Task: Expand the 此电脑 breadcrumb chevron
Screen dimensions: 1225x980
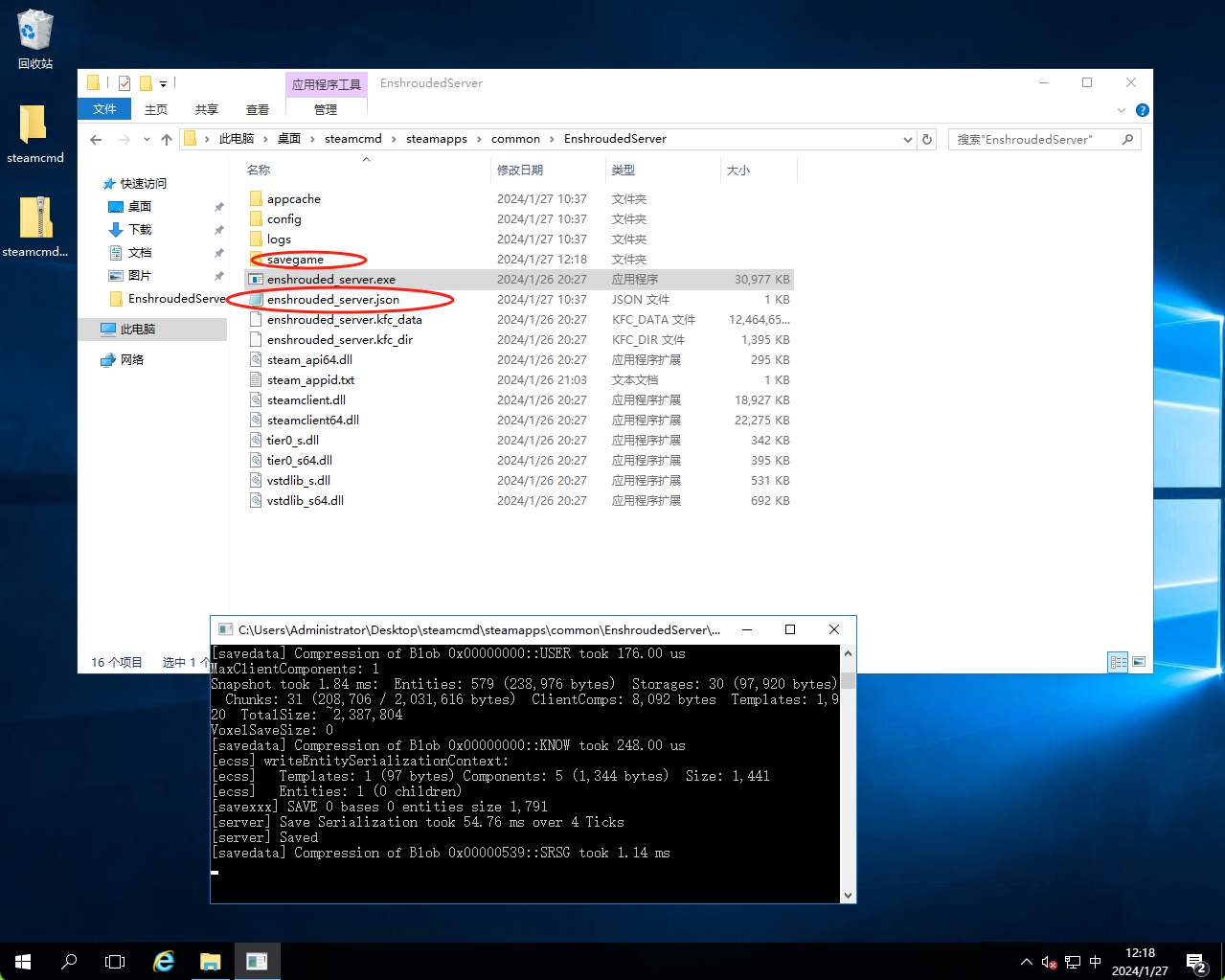Action: 265,139
